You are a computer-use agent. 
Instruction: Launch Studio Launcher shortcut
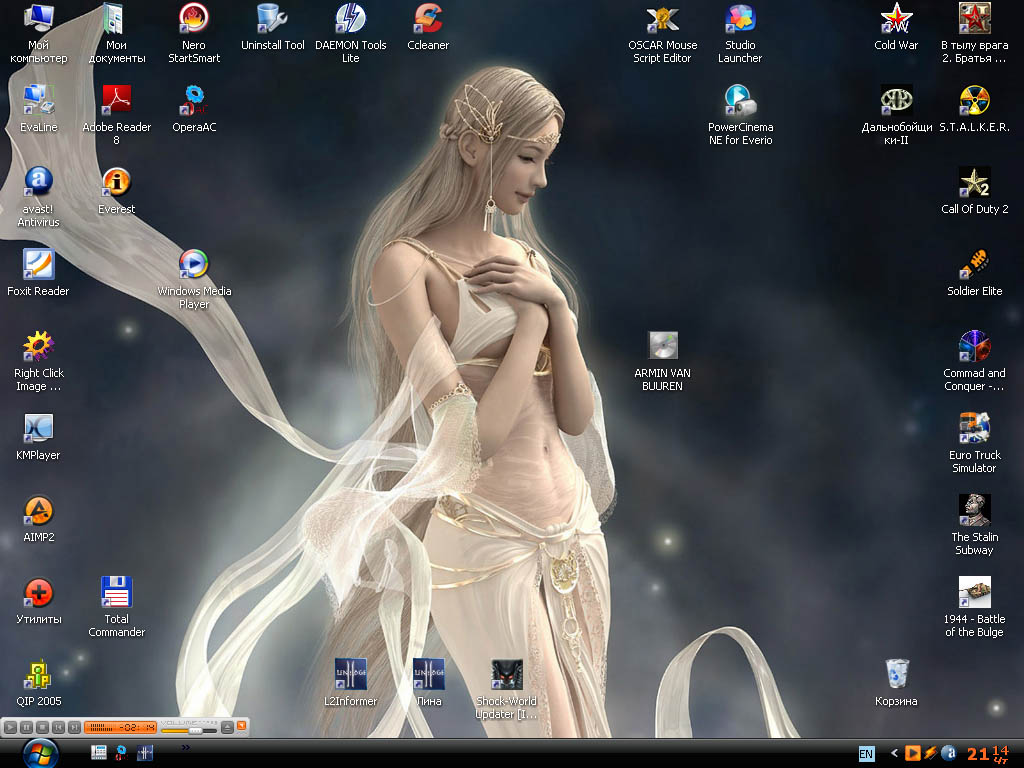click(x=740, y=33)
